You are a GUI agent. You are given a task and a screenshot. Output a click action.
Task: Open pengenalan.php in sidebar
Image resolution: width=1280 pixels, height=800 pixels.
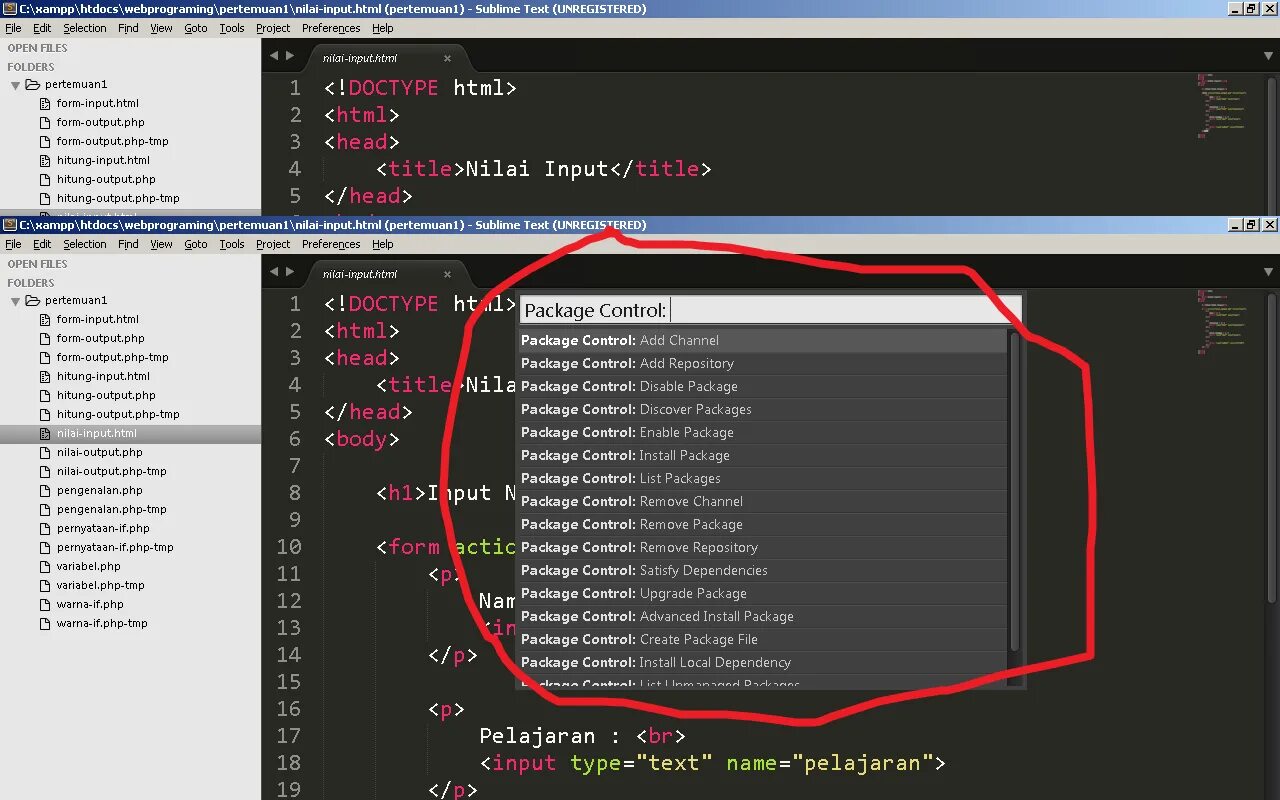[x=99, y=490]
